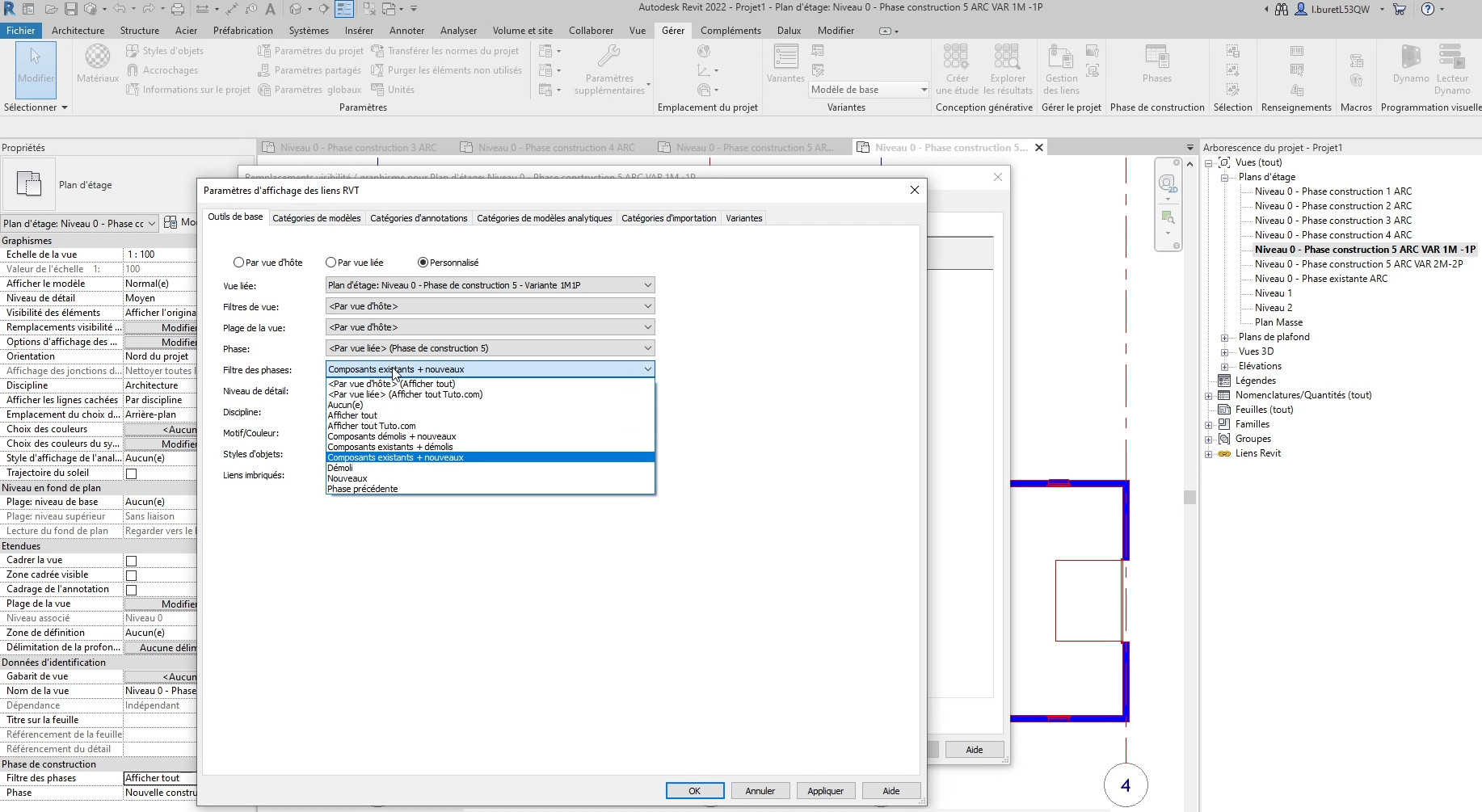
Task: Open the Niveau 1 view in the project browser
Action: (x=1273, y=293)
